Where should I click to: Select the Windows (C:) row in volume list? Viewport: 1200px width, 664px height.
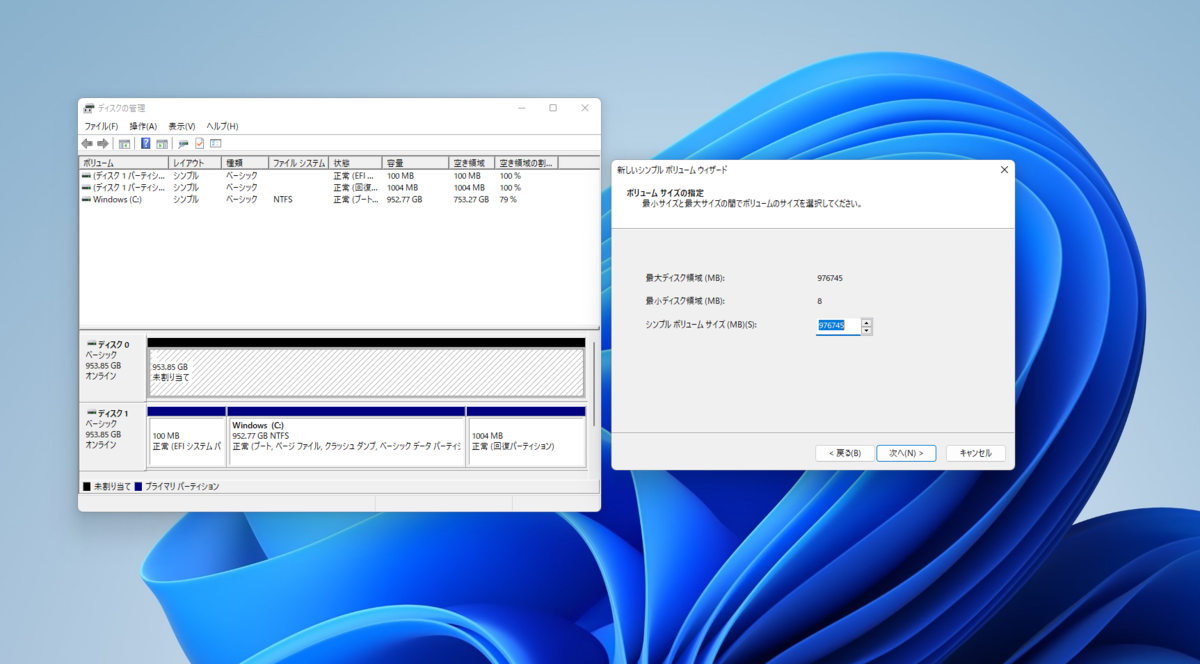[338, 199]
